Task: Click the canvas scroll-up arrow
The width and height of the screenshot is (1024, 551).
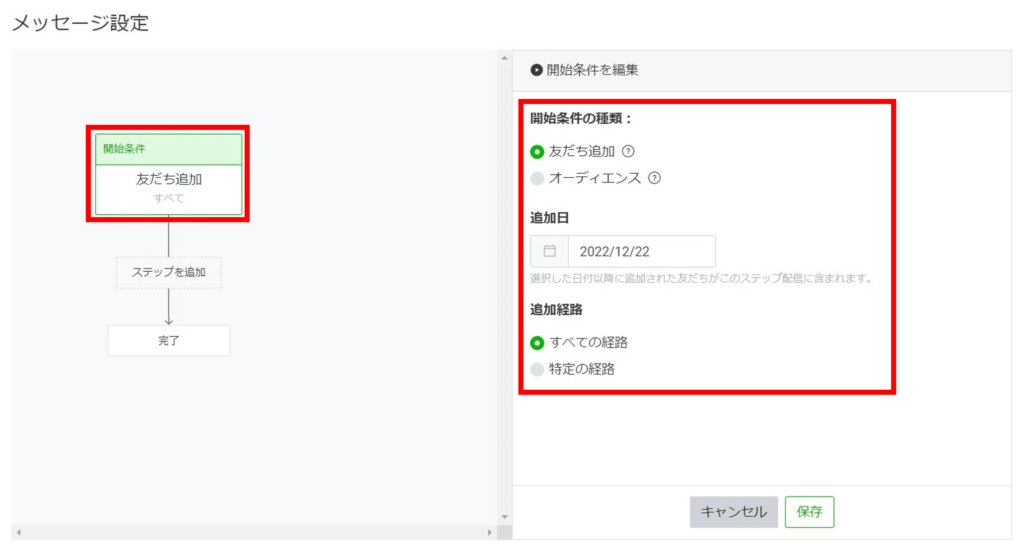Action: tap(504, 60)
